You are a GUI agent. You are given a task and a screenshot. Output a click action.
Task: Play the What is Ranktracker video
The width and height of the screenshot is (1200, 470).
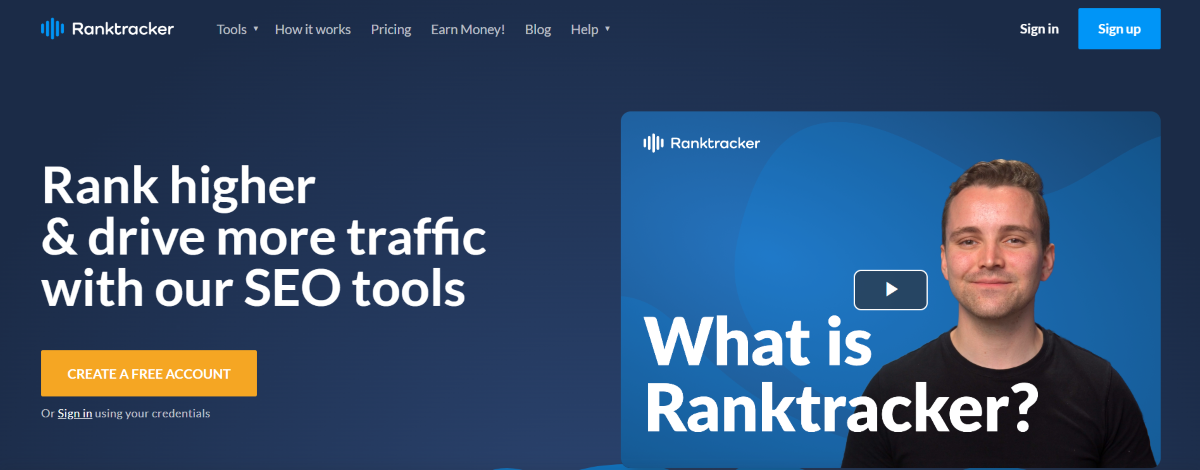click(890, 290)
